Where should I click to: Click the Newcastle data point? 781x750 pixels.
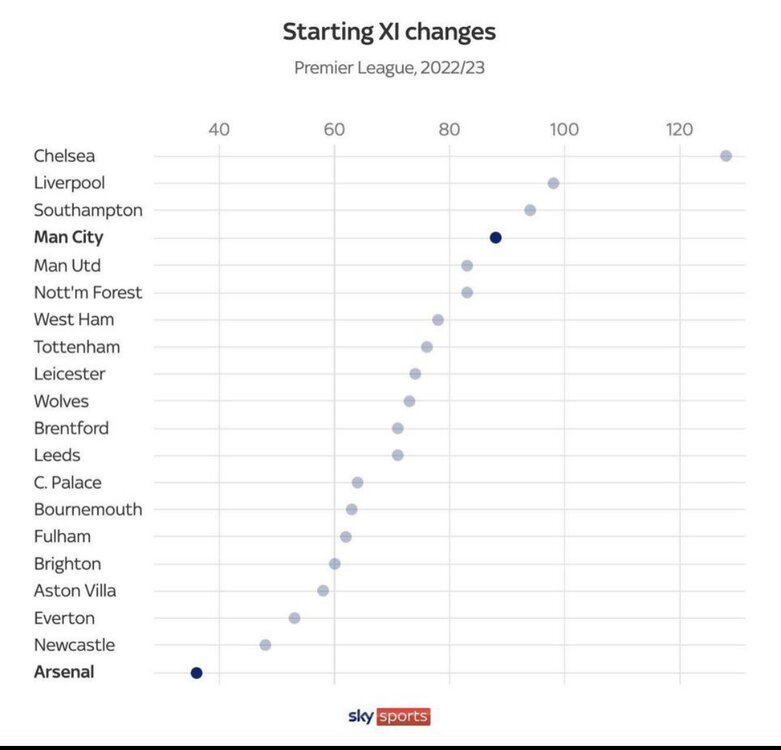tap(265, 645)
